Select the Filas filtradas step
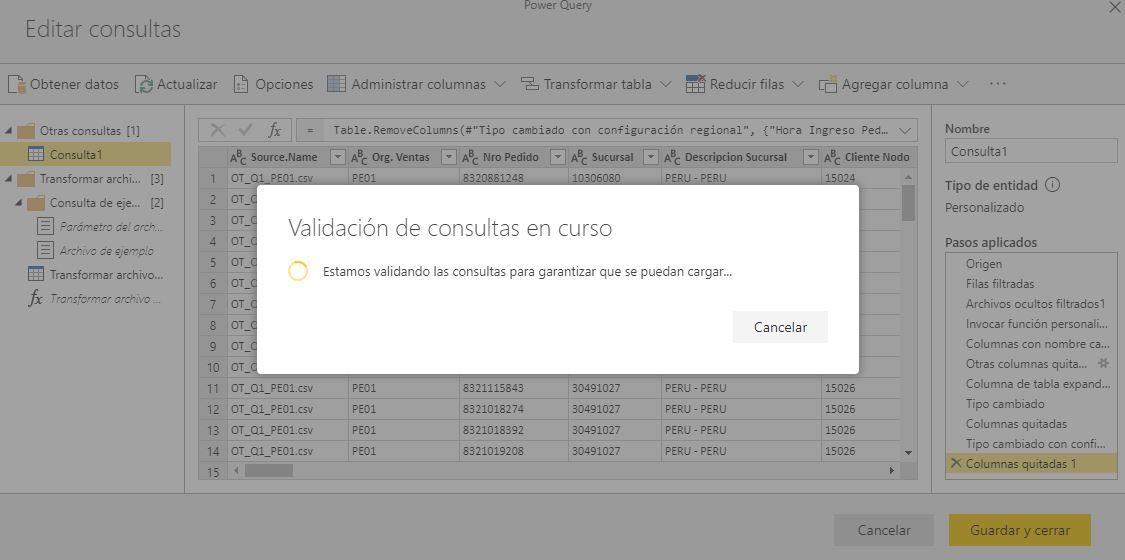 (1031, 284)
